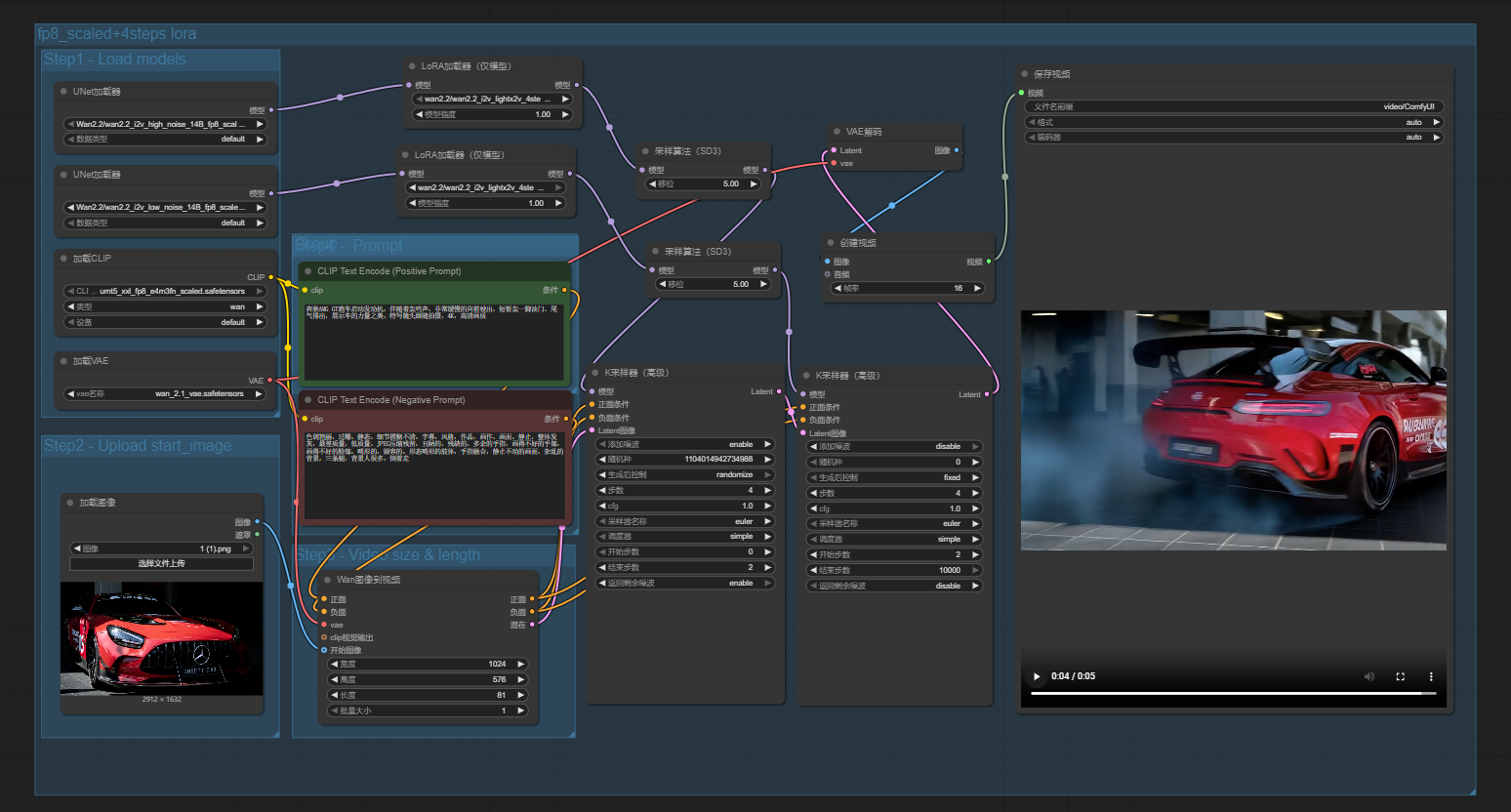1511x812 pixels.
Task: Open the 调度器 simple selector on second K采样器
Action: pos(894,540)
